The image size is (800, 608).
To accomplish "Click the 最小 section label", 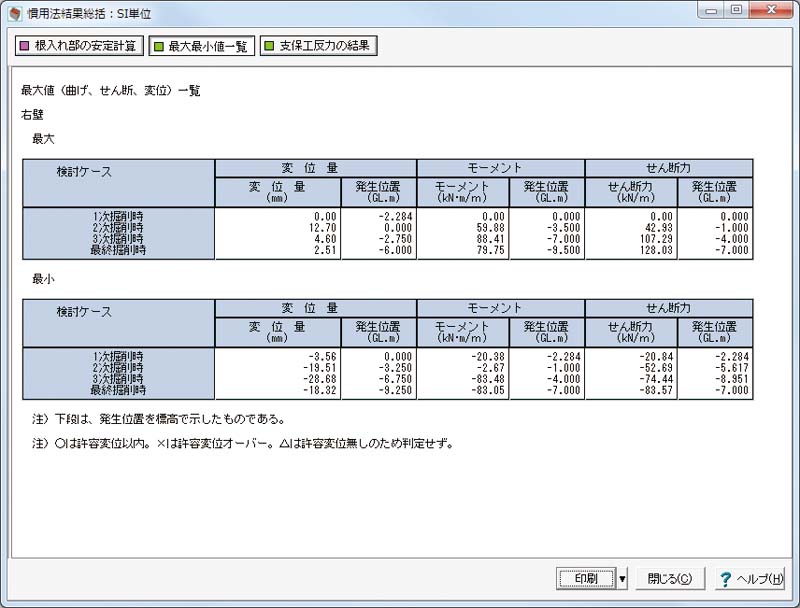I will (43, 278).
